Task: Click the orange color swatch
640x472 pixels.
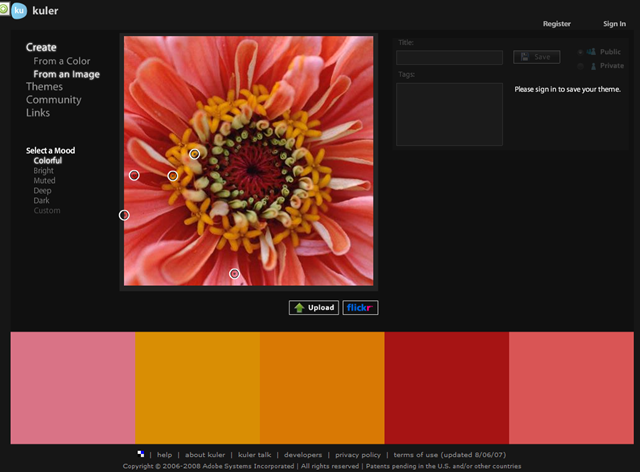Action: (x=322, y=388)
